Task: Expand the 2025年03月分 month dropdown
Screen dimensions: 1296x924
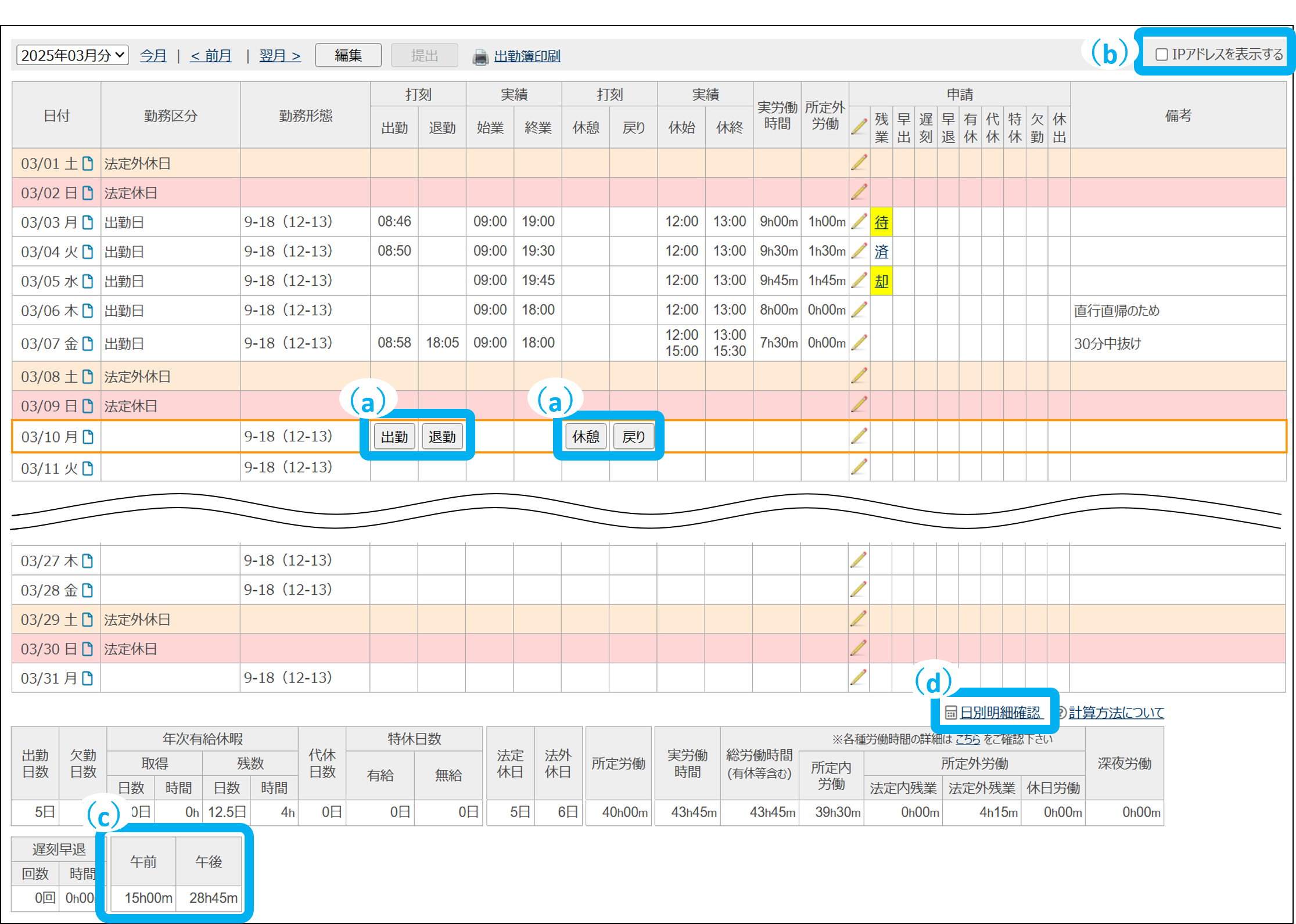Action: click(x=72, y=55)
